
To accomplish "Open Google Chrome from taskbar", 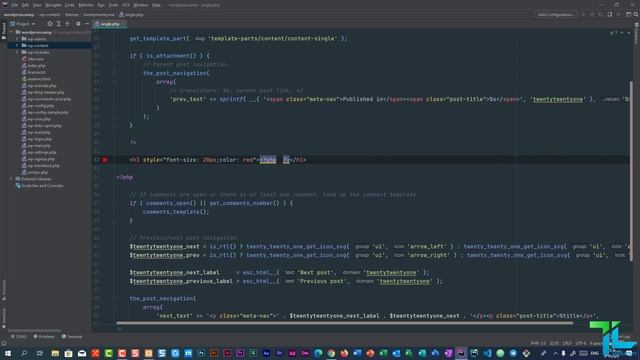I will click(331, 353).
